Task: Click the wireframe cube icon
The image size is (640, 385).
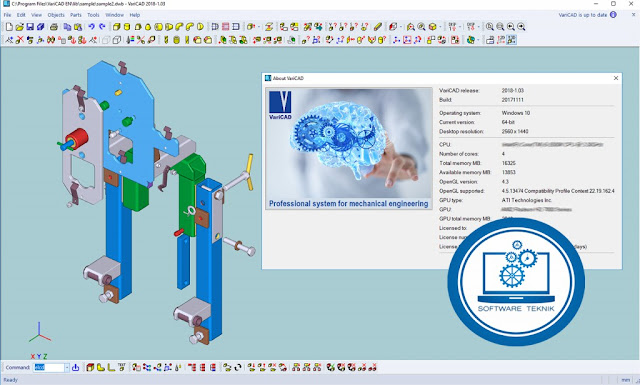Action: click(x=117, y=40)
